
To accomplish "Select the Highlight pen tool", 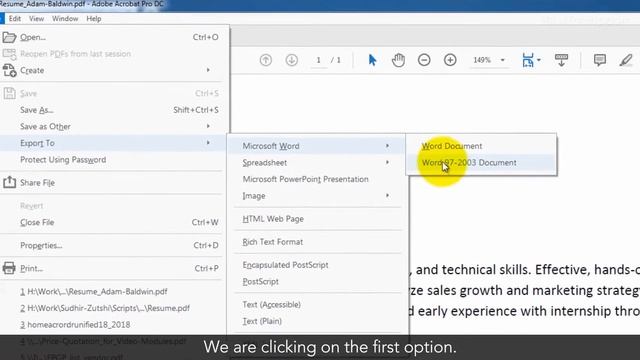I will tap(625, 60).
